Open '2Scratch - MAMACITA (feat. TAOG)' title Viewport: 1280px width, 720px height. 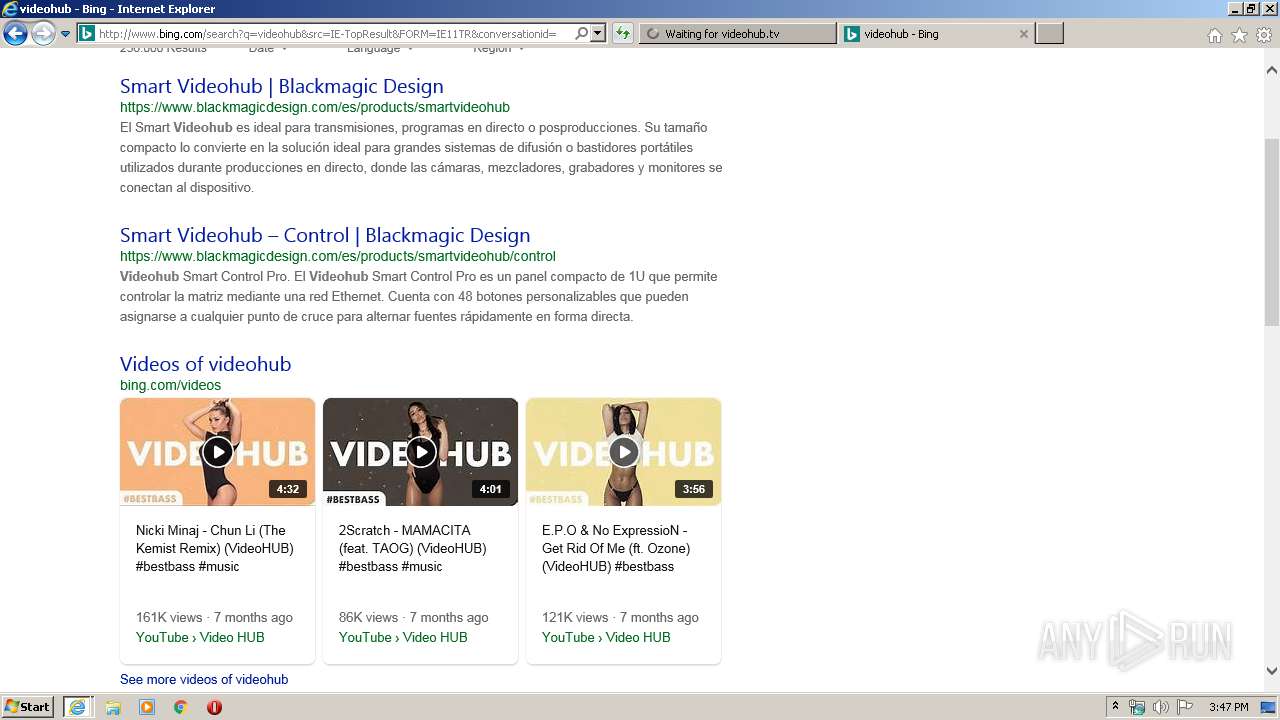point(413,548)
